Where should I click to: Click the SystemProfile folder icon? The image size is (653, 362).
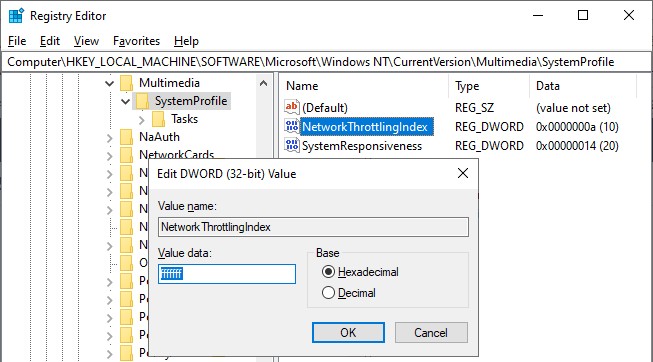coord(142,101)
